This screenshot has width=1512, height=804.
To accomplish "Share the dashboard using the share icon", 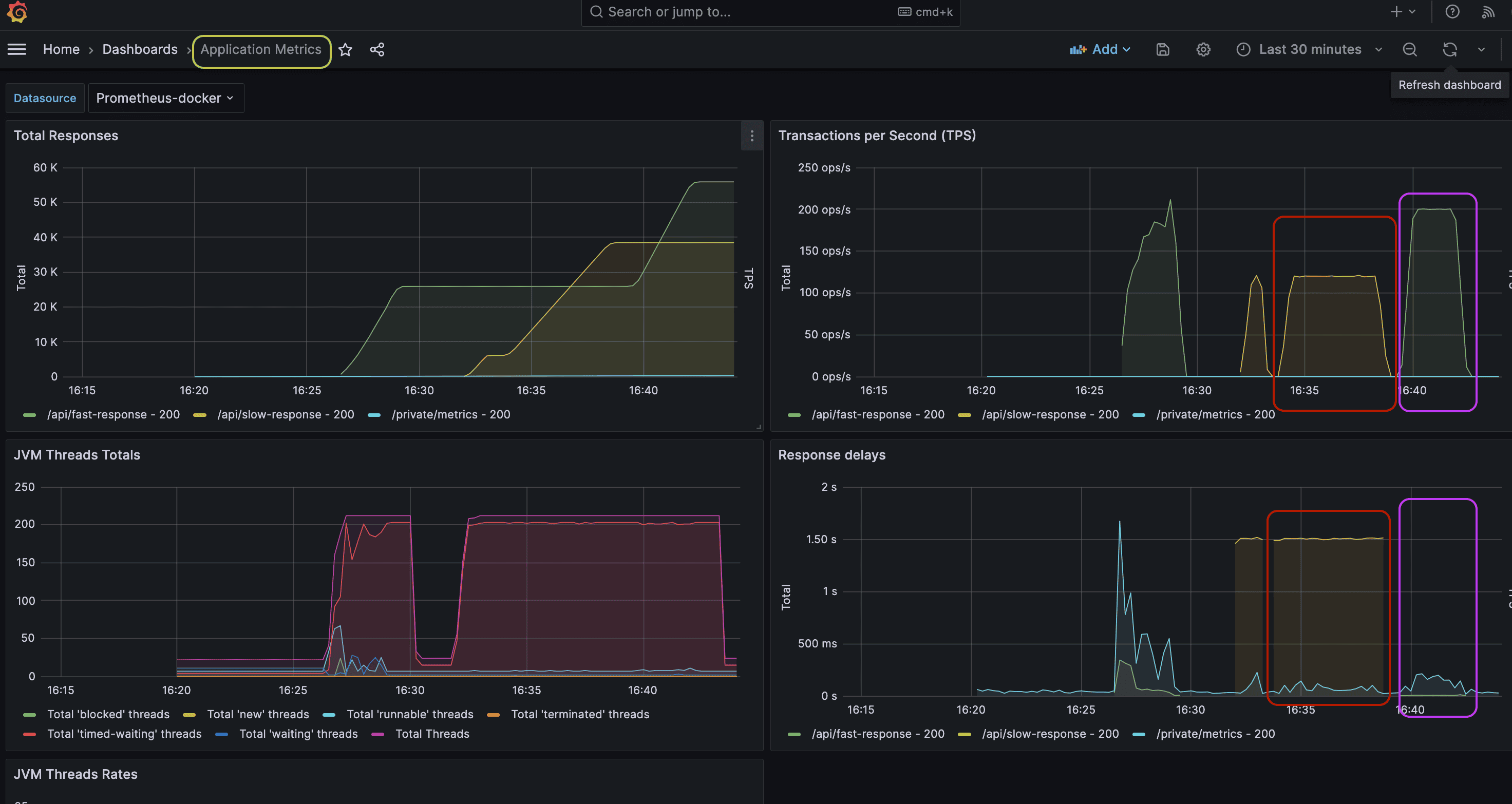I will point(377,49).
